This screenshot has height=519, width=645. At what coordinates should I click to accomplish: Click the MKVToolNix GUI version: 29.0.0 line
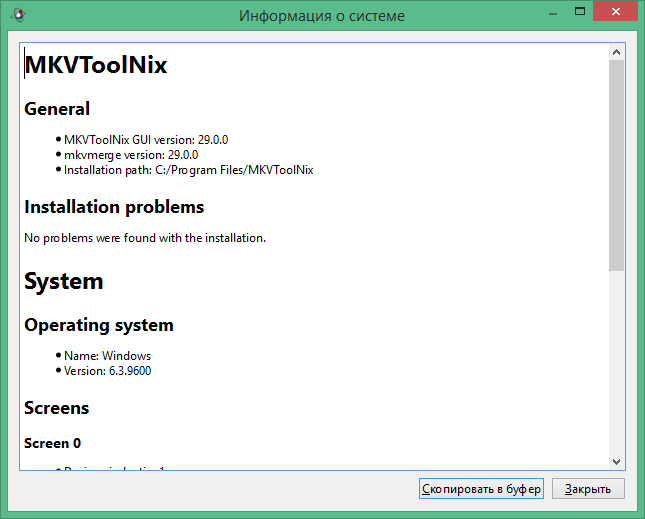click(146, 140)
